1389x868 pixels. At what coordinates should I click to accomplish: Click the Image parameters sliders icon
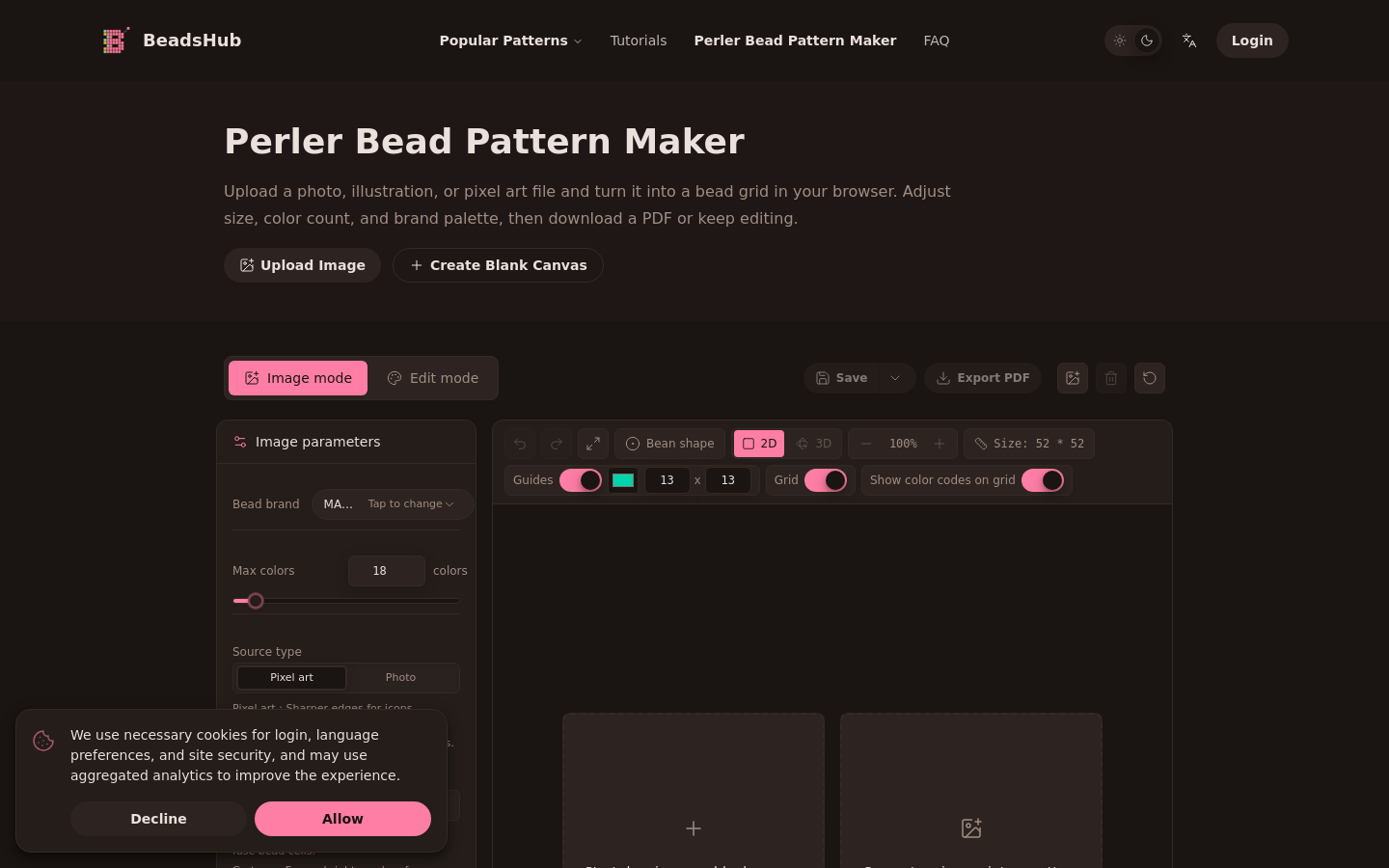click(x=240, y=442)
